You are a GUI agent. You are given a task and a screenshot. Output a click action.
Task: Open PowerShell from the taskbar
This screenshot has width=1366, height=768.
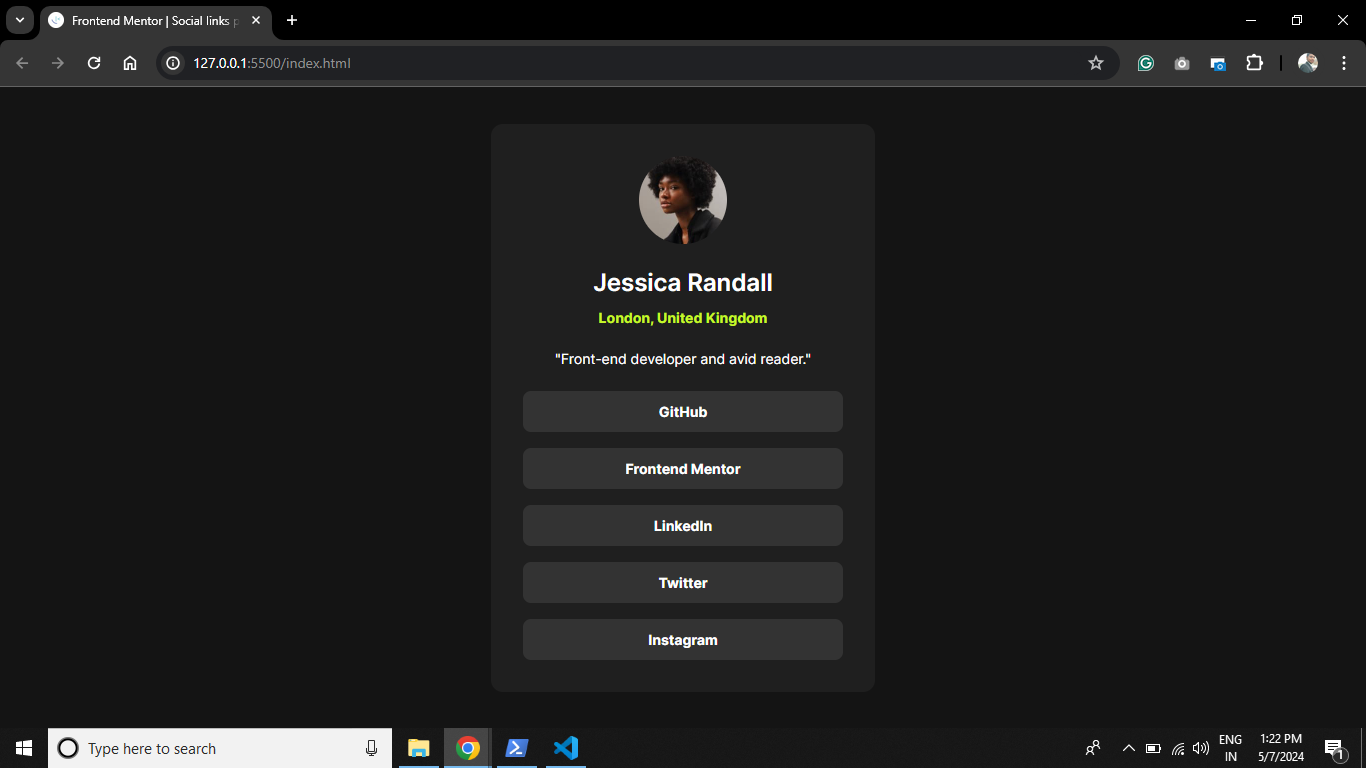(x=517, y=748)
